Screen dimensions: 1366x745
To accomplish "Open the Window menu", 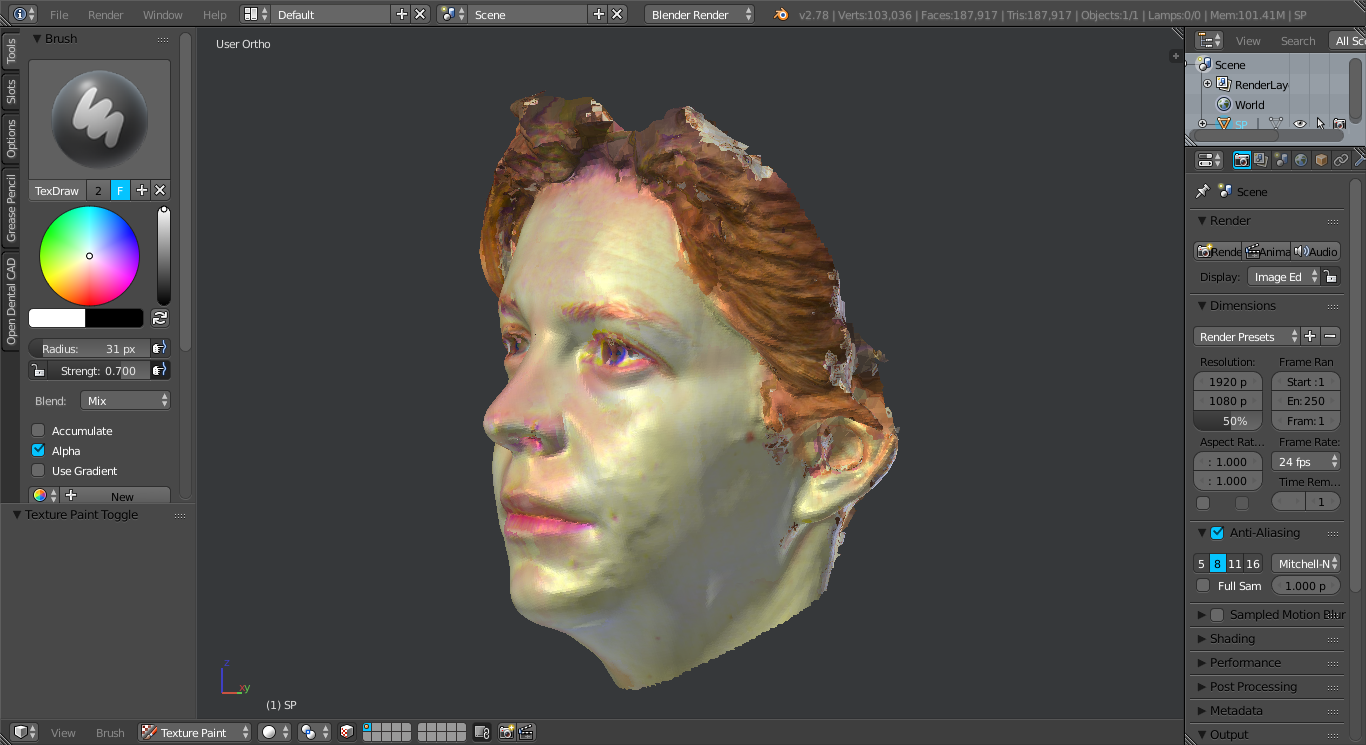I will pos(162,14).
